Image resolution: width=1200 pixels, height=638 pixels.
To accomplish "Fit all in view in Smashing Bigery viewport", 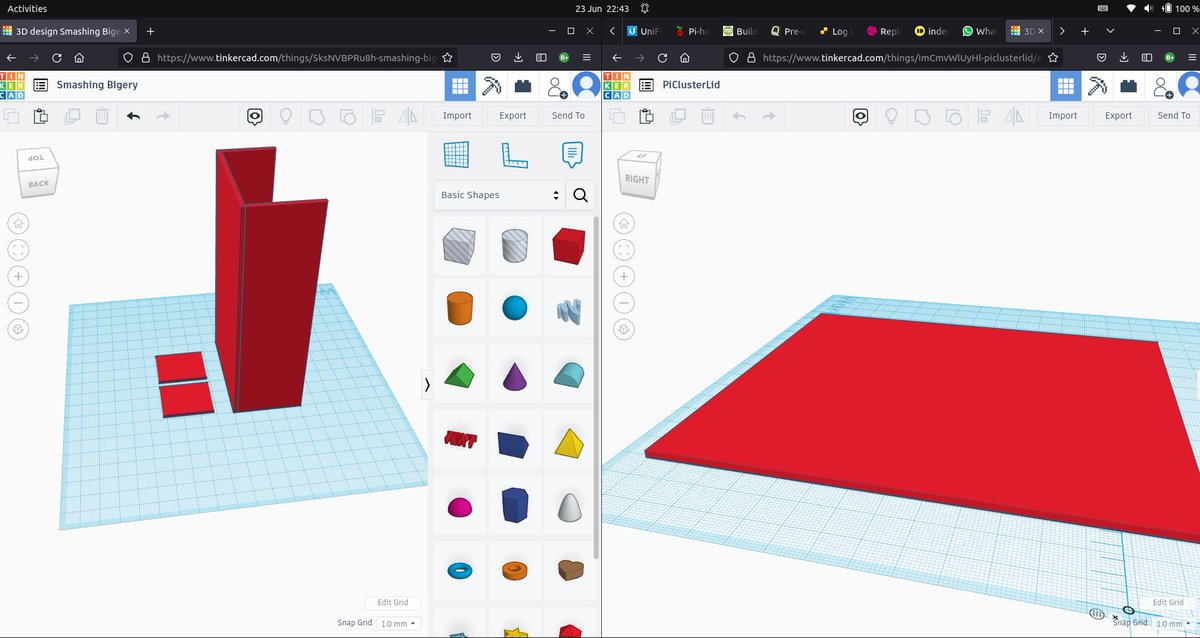I will pyautogui.click(x=19, y=250).
